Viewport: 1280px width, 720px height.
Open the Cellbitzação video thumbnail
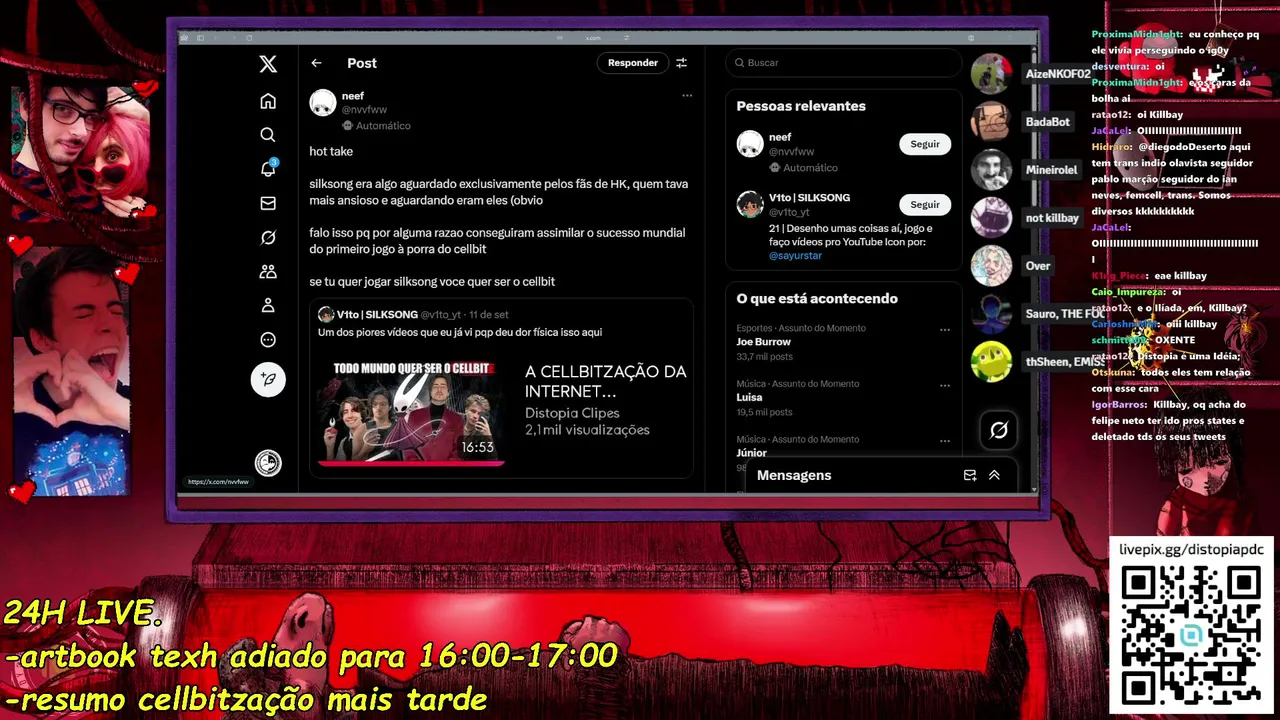point(411,413)
